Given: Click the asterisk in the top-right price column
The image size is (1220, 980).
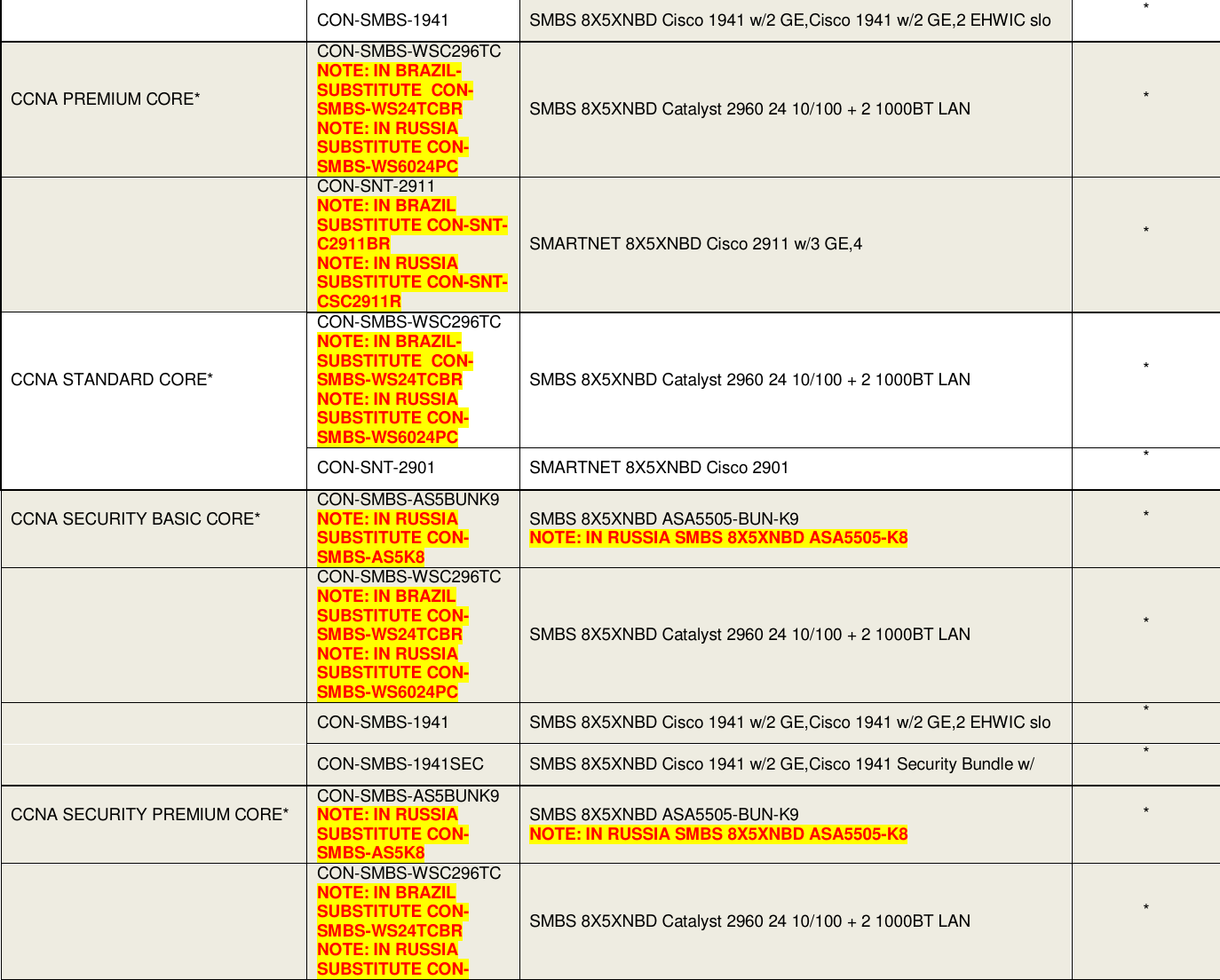Looking at the screenshot, I should point(1145,8).
